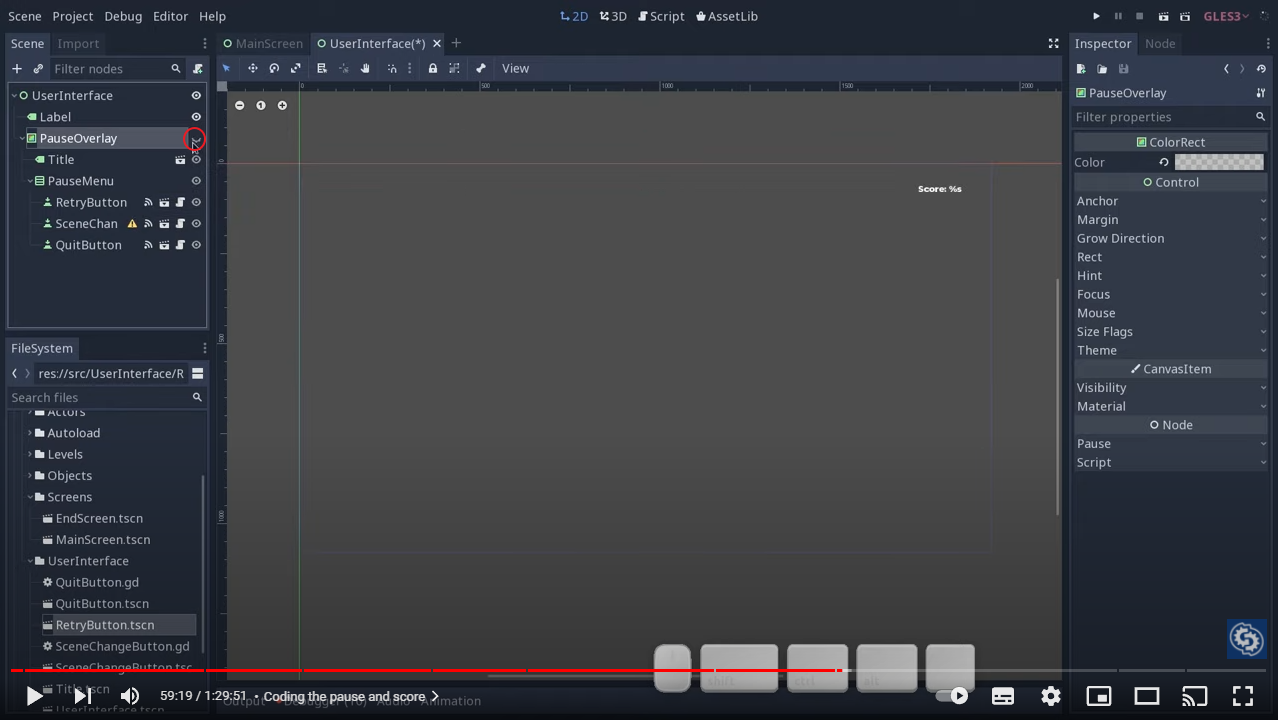Toggle RetryButton visibility eye
The width and height of the screenshot is (1278, 720).
point(196,202)
